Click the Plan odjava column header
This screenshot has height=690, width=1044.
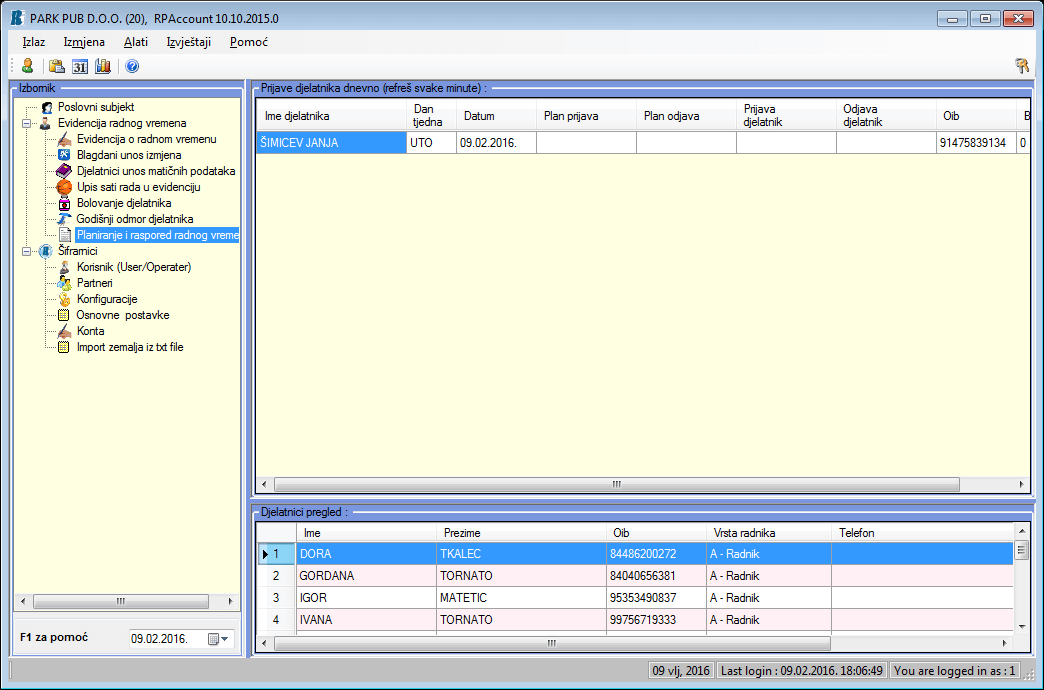(686, 116)
